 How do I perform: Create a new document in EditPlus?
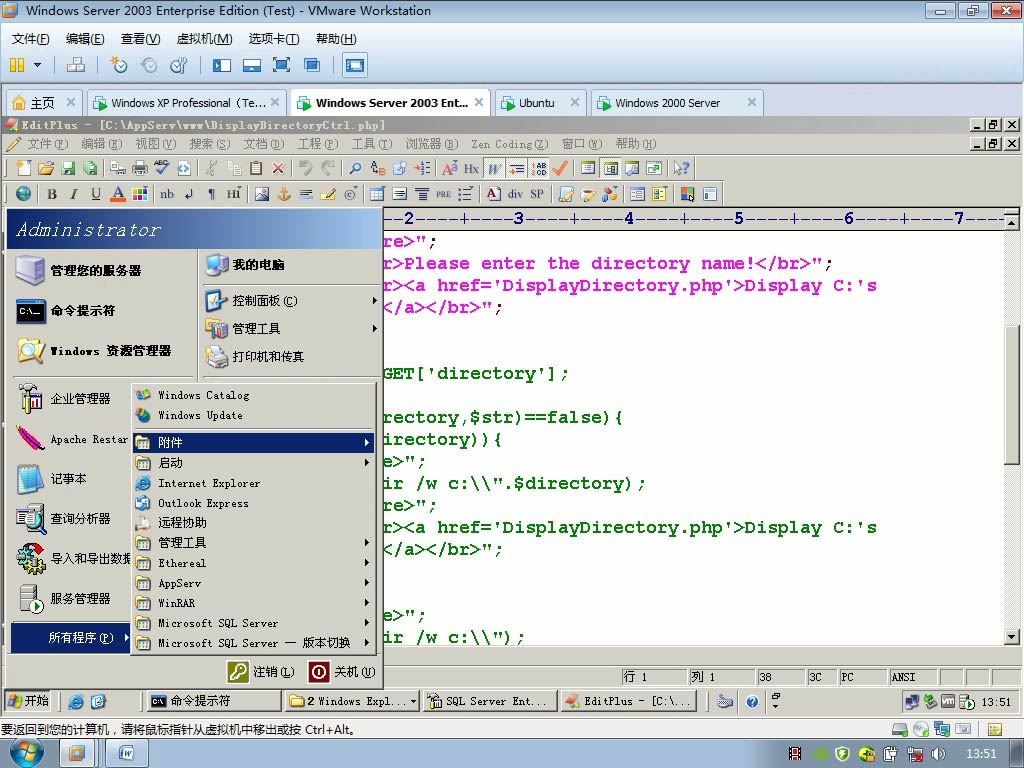pyautogui.click(x=24, y=168)
